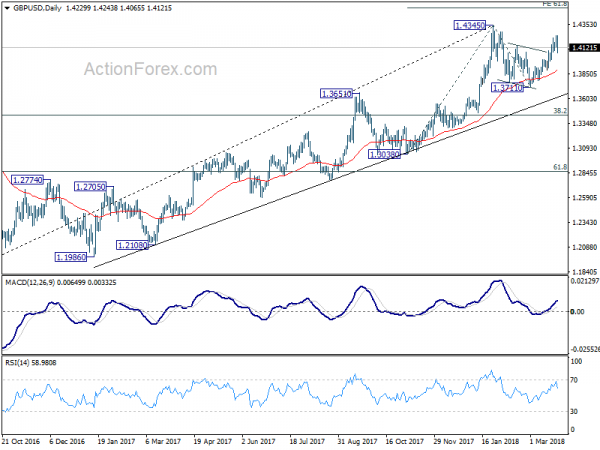Click the 16 Jan 2018 date label
The width and height of the screenshot is (600, 450).
501,441
